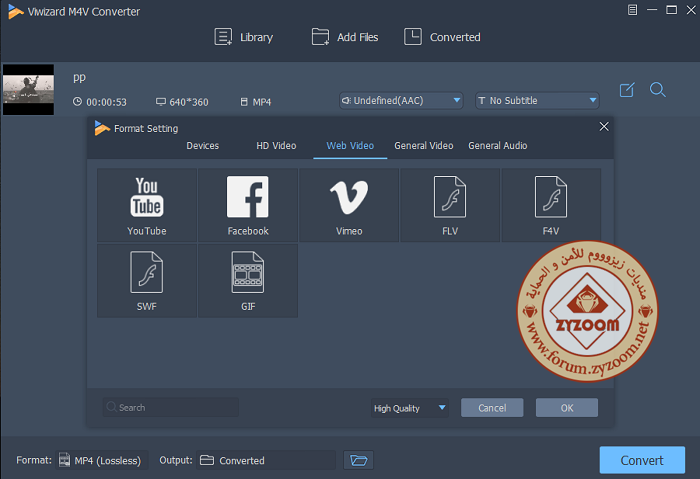
Task: Pick the GIF format icon
Action: [x=248, y=272]
